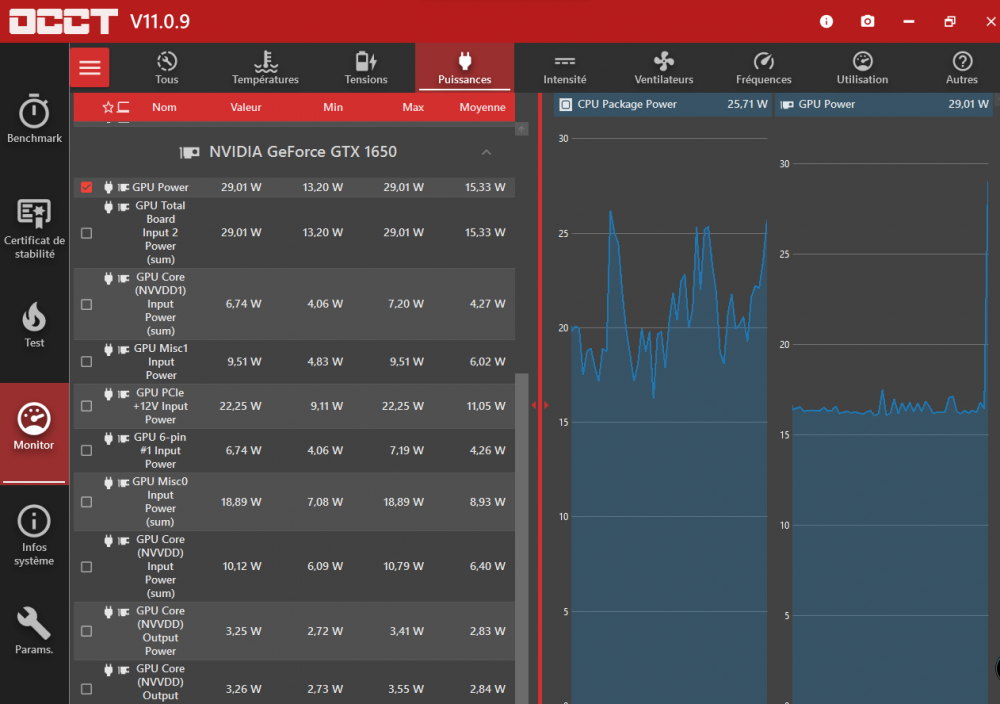Open Certificat de stabilité section
Viewport: 1000px width, 704px height.
tap(34, 228)
